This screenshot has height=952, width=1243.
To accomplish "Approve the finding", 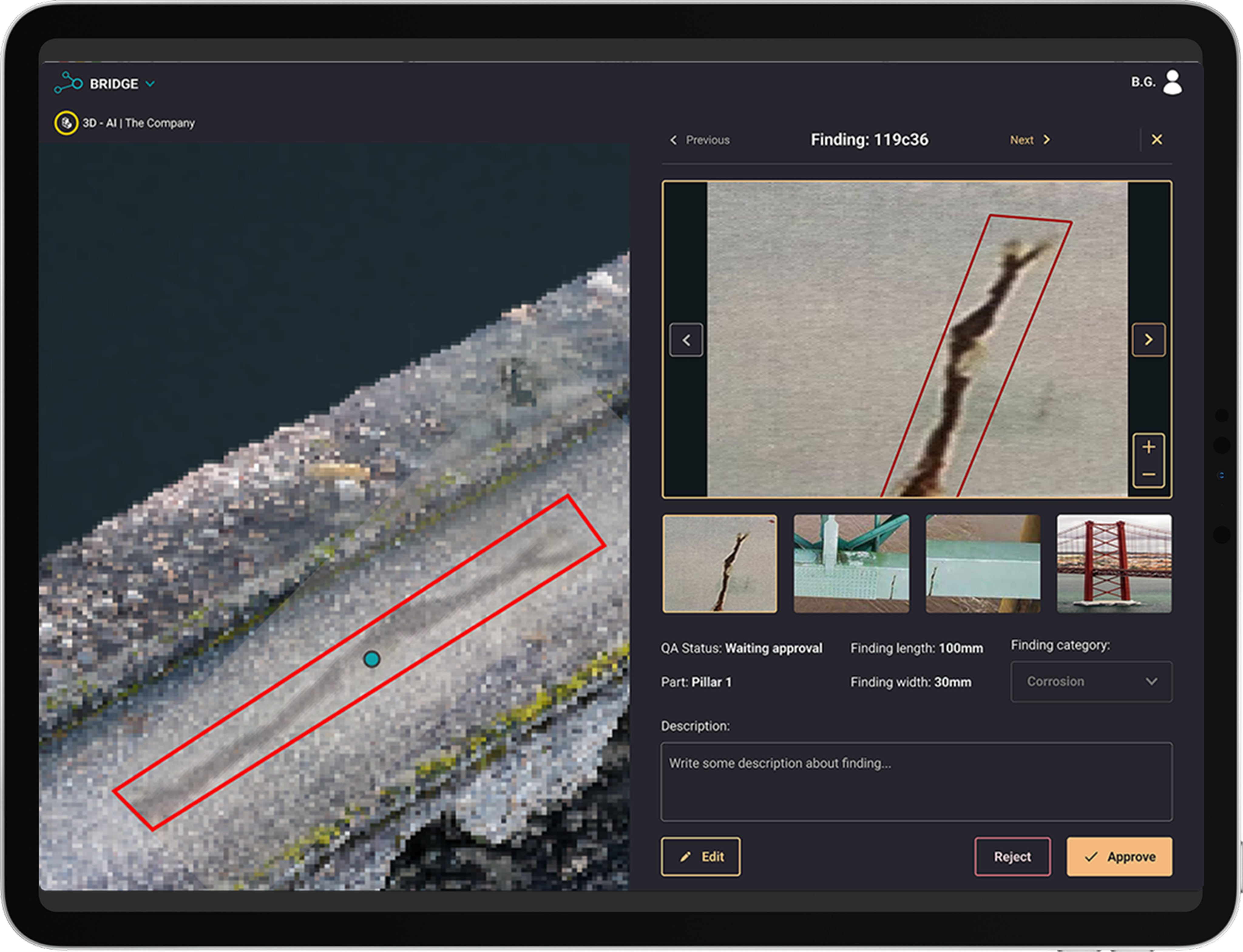I will click(x=1119, y=856).
